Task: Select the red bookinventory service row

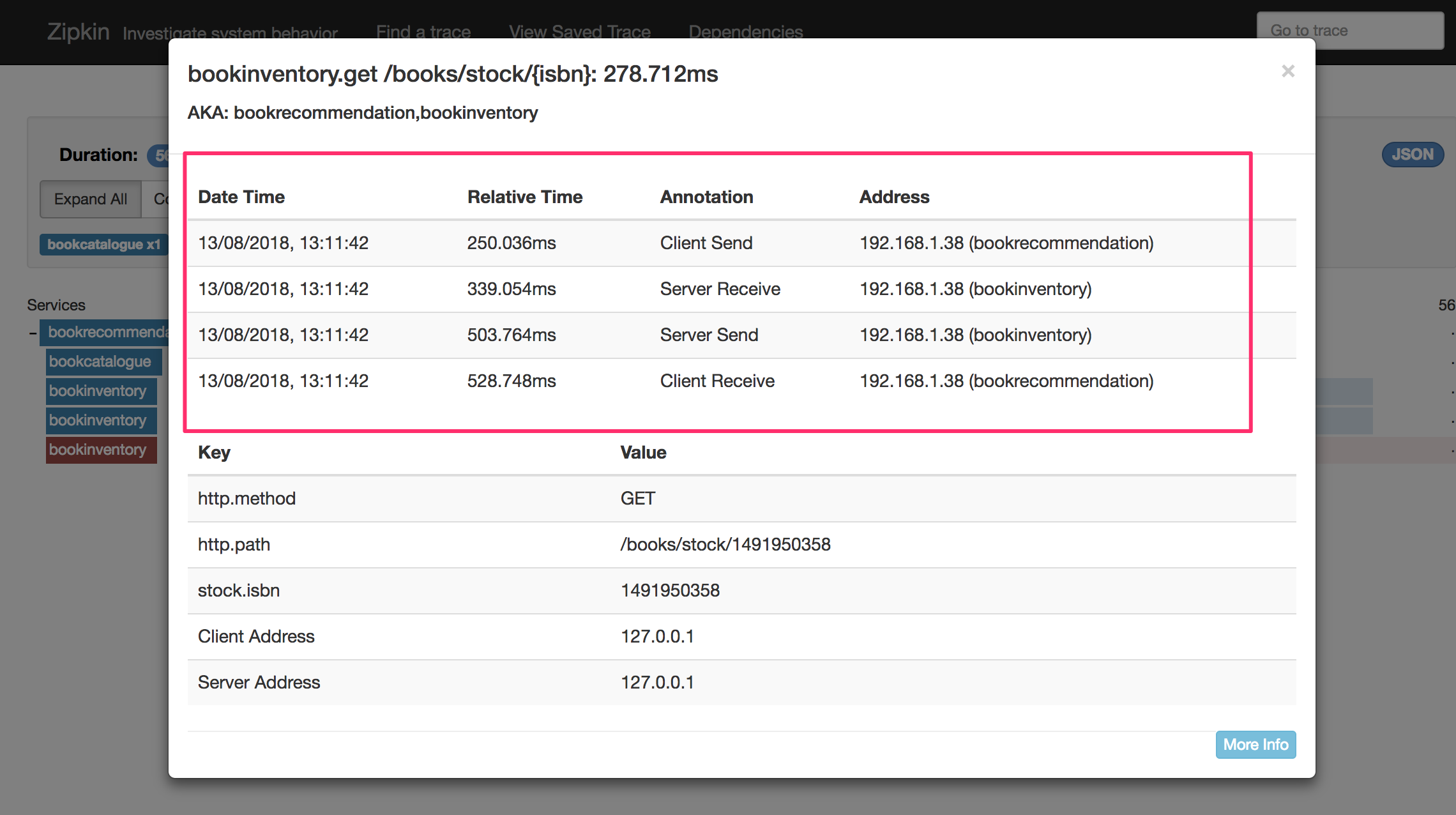Action: point(102,450)
